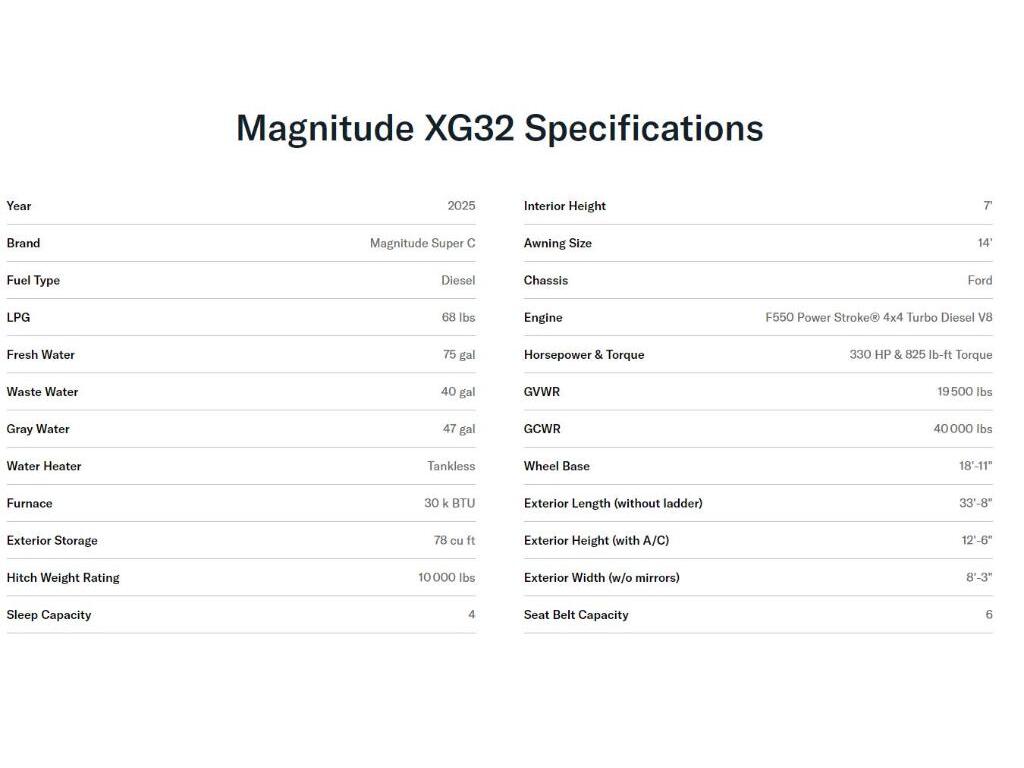The width and height of the screenshot is (1024, 768).
Task: Select the Exterior Length (without ladder) label
Action: click(613, 503)
